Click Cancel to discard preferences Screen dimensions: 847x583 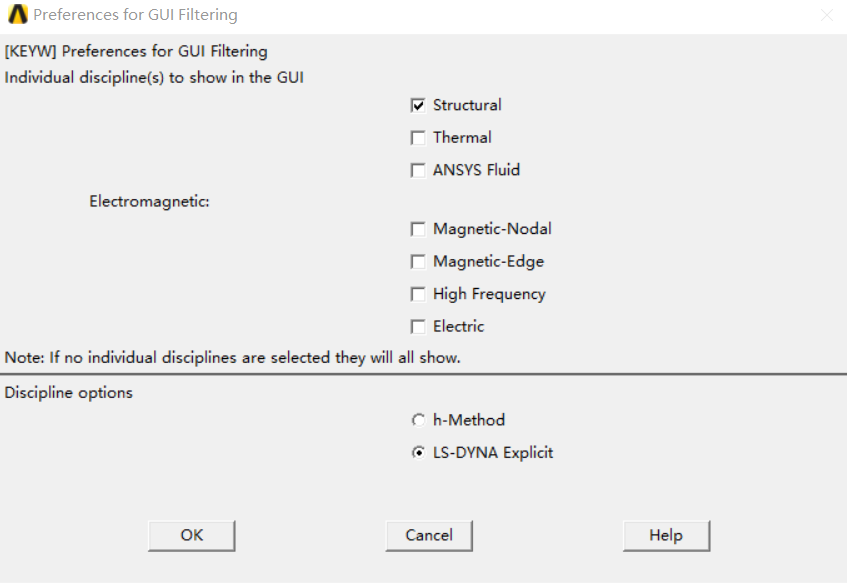tap(429, 535)
